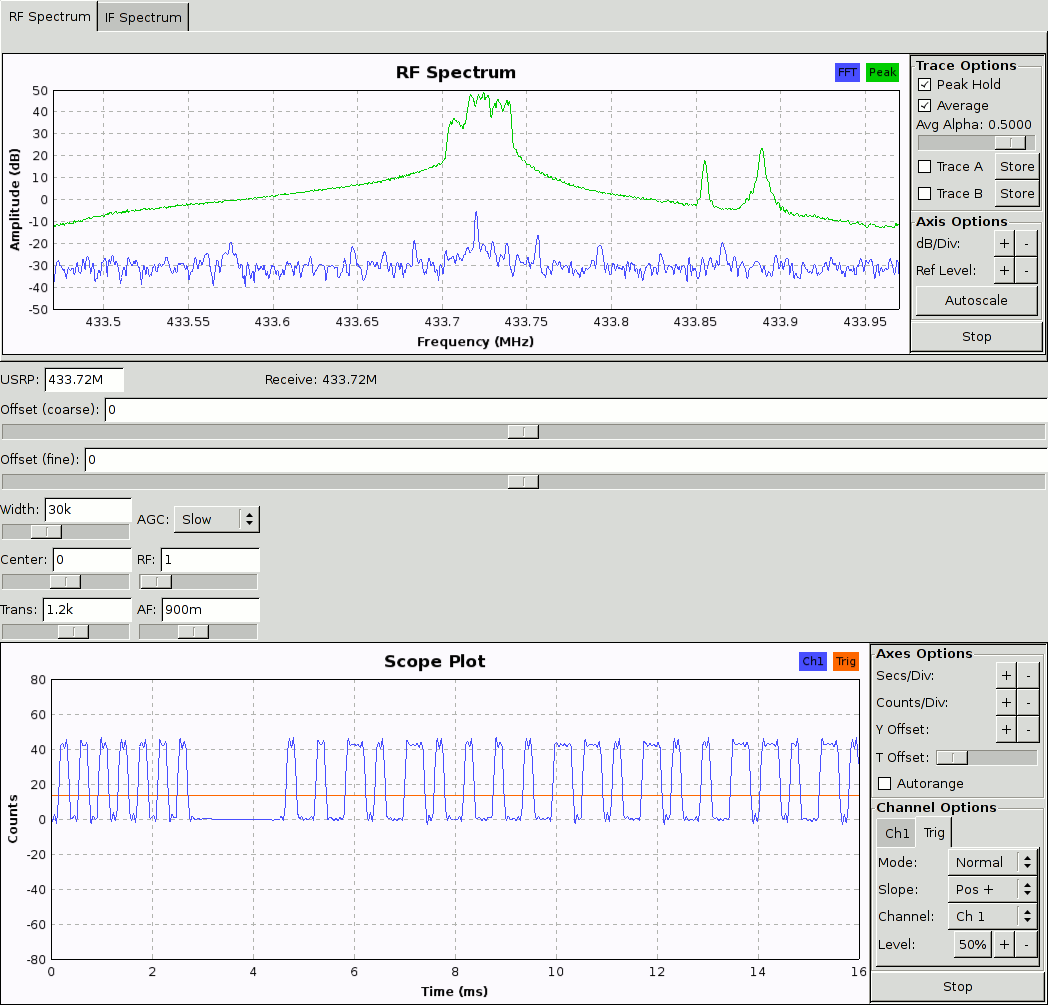The image size is (1048, 1005).
Task: Increase Y Offset with the plus button
Action: [x=1005, y=729]
